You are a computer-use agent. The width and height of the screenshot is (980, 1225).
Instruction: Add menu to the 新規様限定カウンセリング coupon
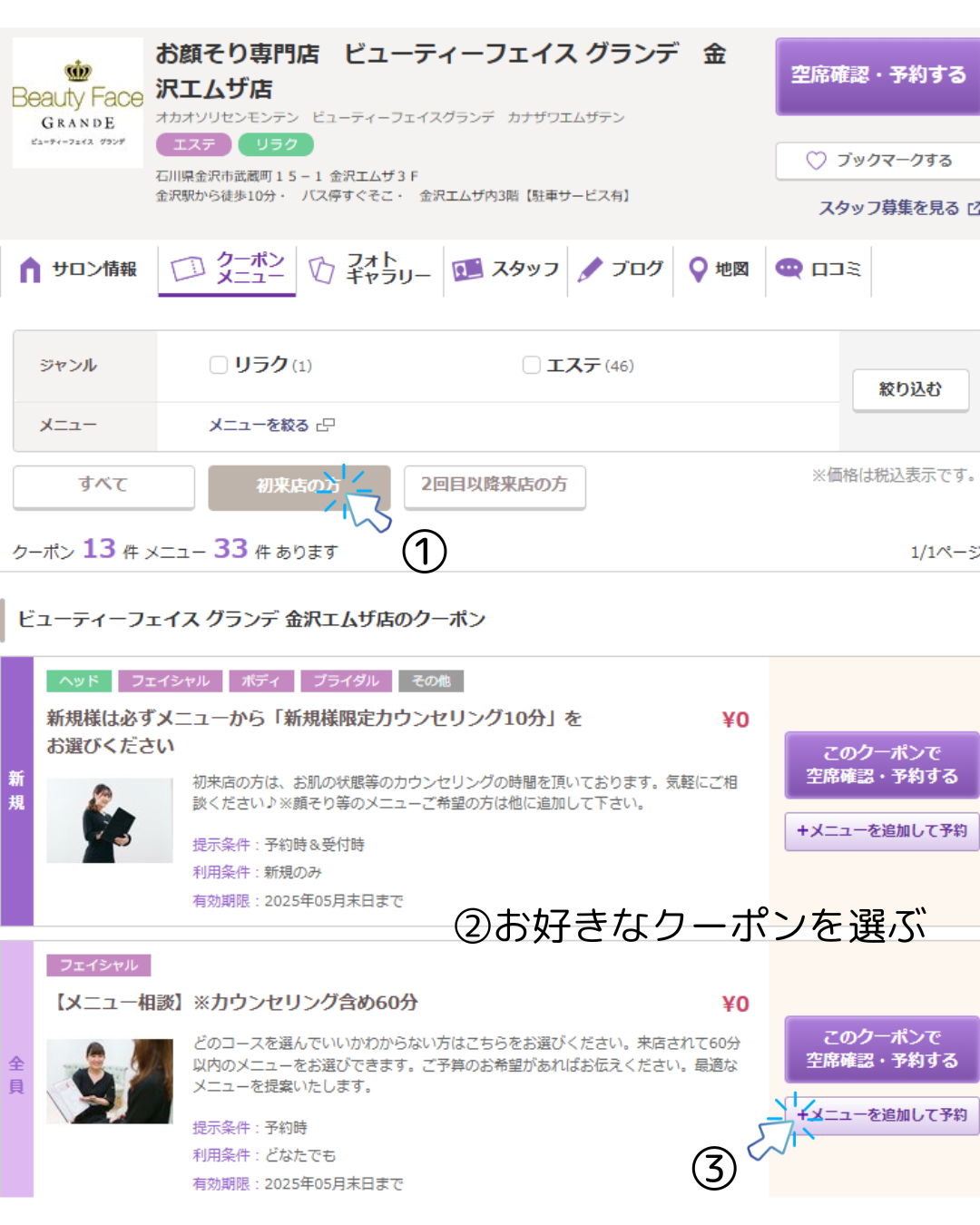[882, 831]
